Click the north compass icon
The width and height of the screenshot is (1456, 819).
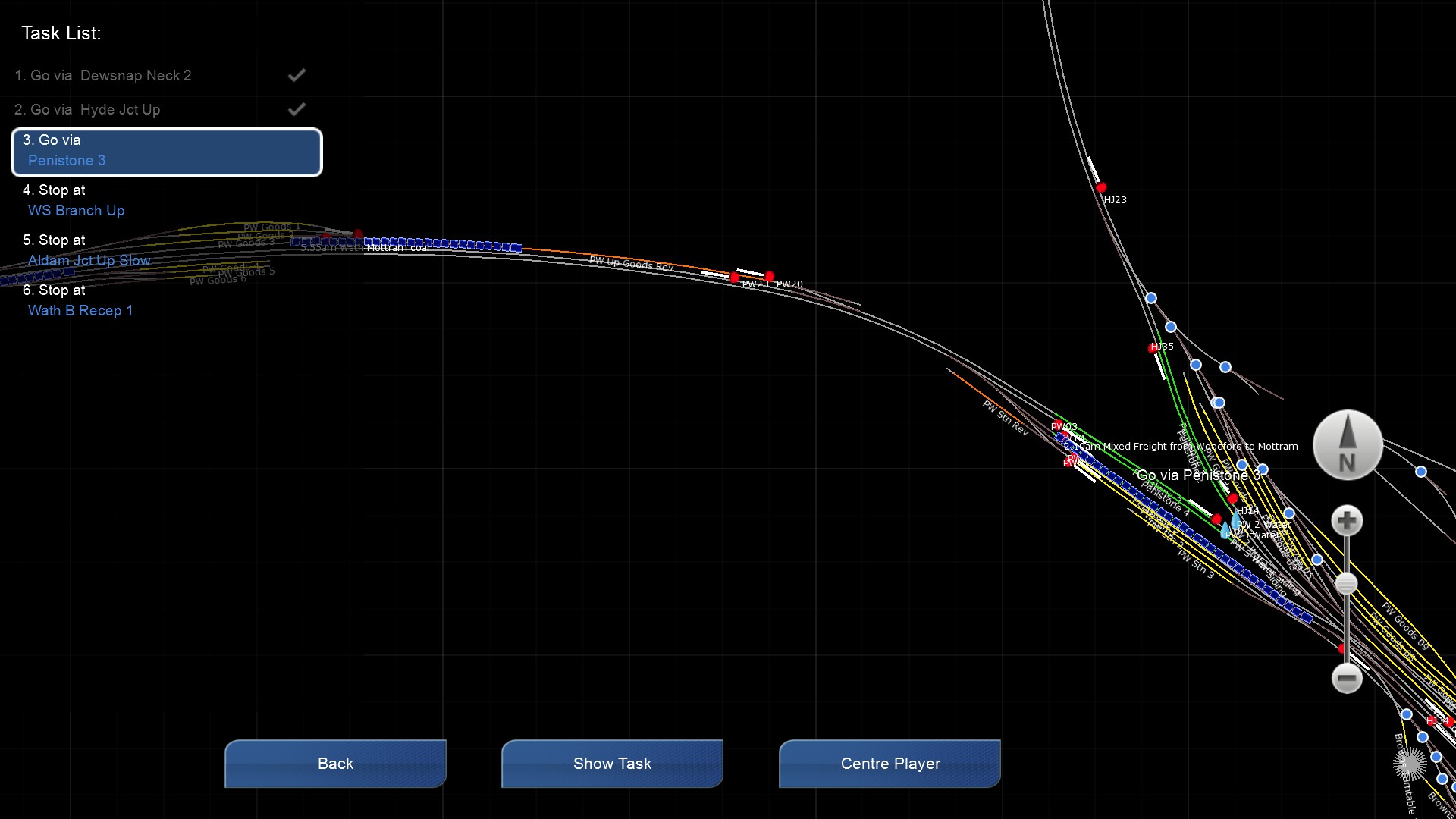coord(1347,445)
